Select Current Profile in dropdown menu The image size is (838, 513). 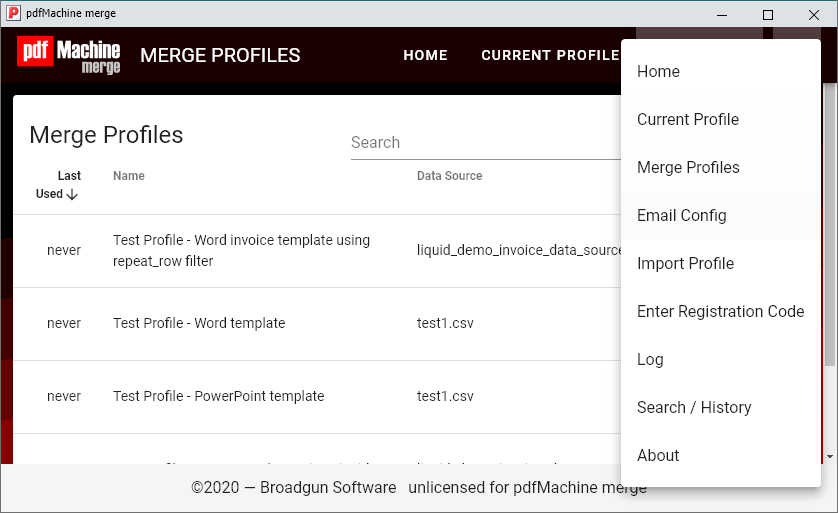[x=688, y=120]
